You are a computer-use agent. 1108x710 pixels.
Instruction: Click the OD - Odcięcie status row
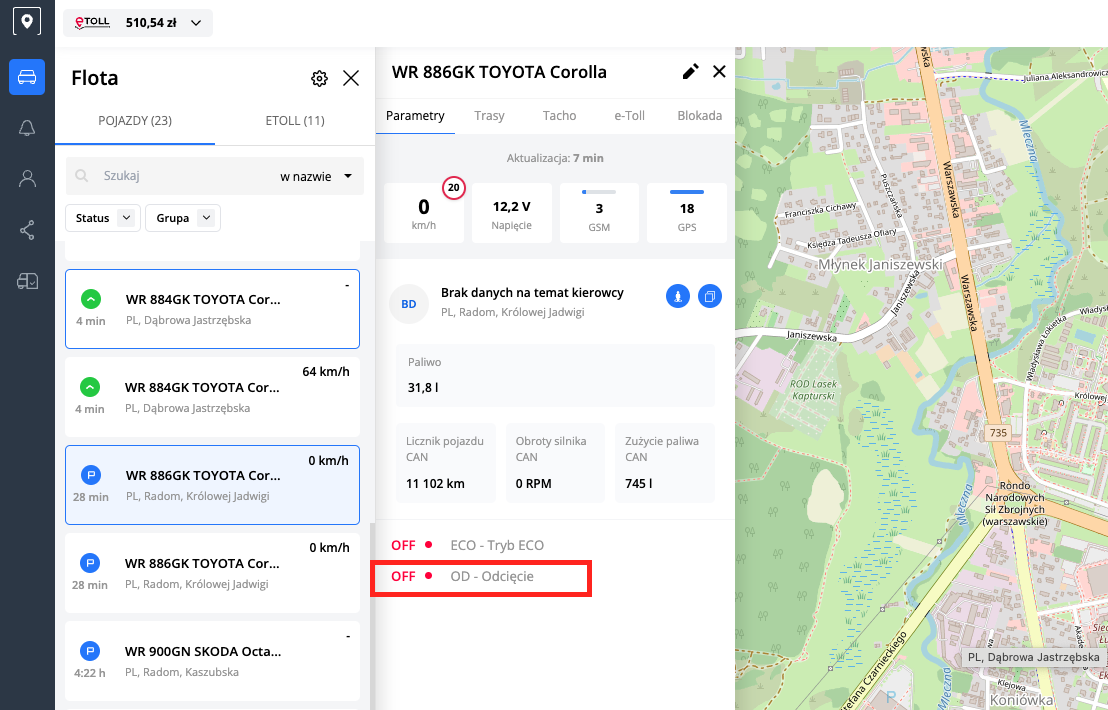point(463,576)
